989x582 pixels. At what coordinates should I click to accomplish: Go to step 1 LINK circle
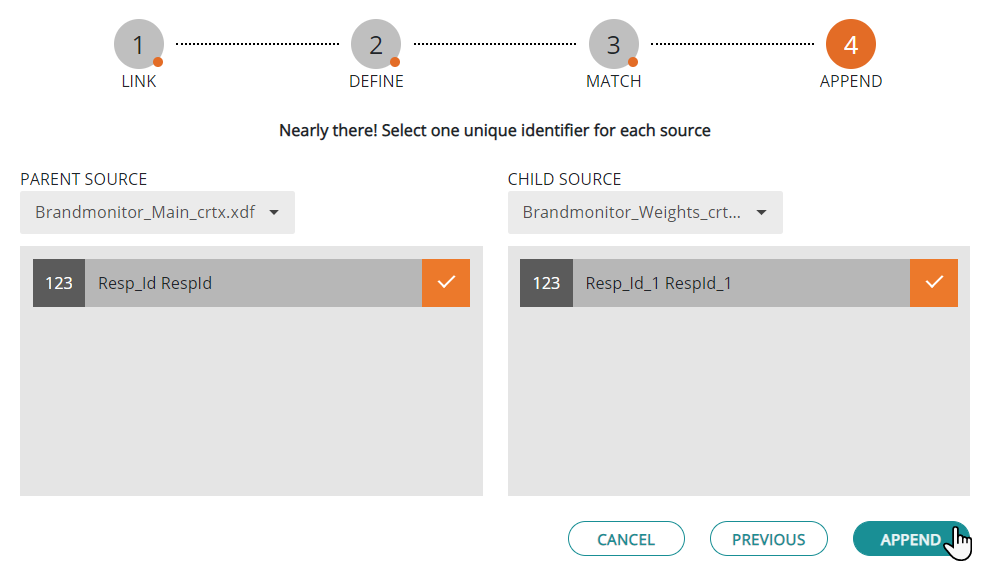(x=139, y=44)
